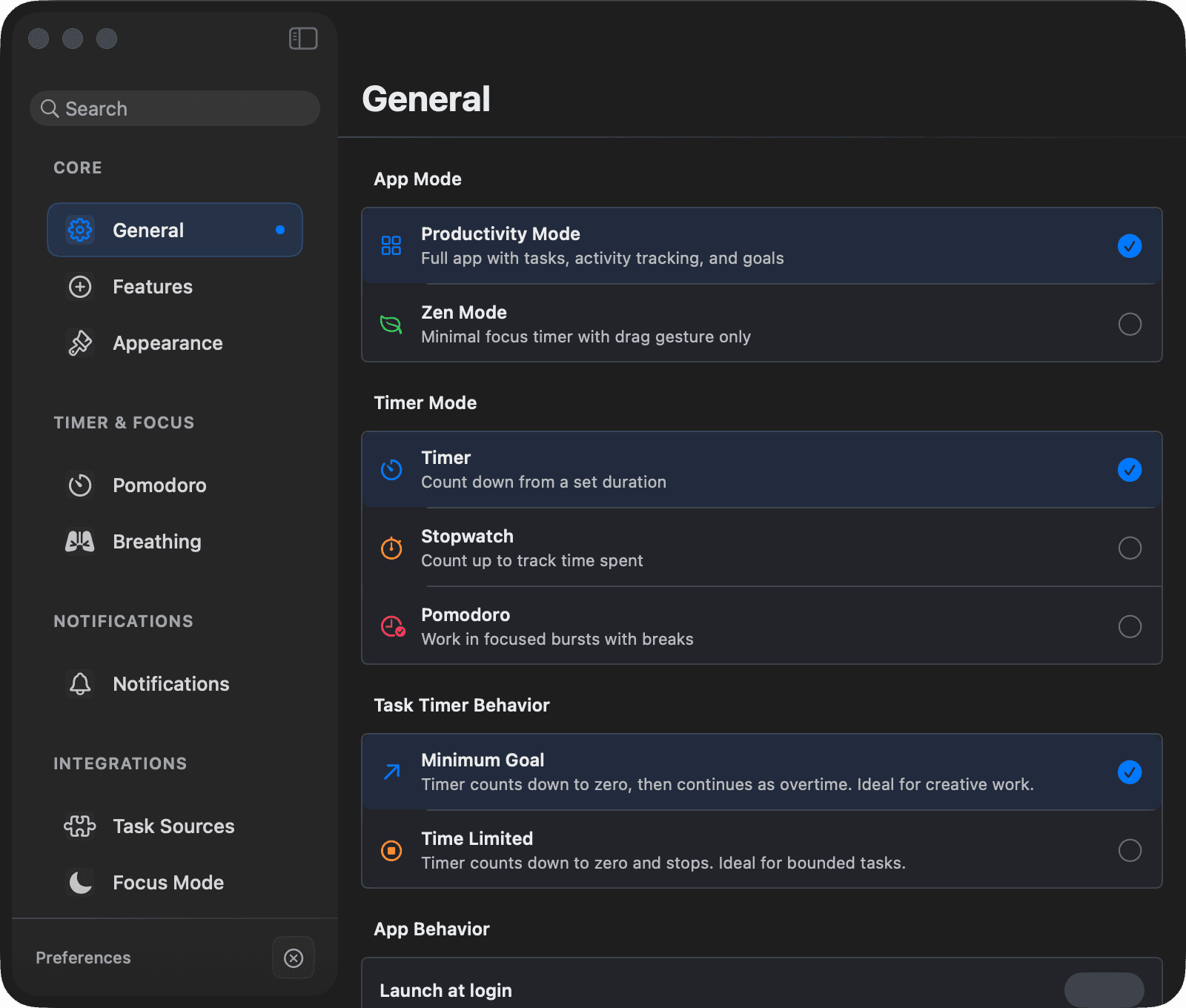Image resolution: width=1186 pixels, height=1008 pixels.
Task: Click 'Count down from a set duration' text
Action: pos(544,482)
